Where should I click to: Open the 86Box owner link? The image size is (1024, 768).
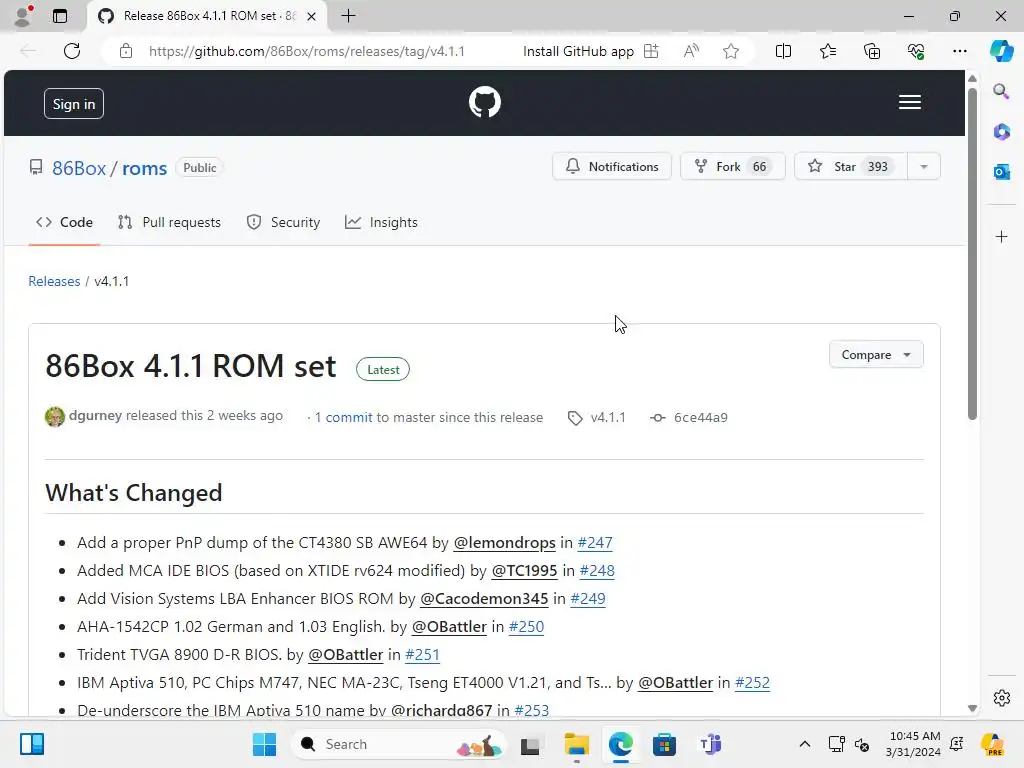pyautogui.click(x=79, y=168)
